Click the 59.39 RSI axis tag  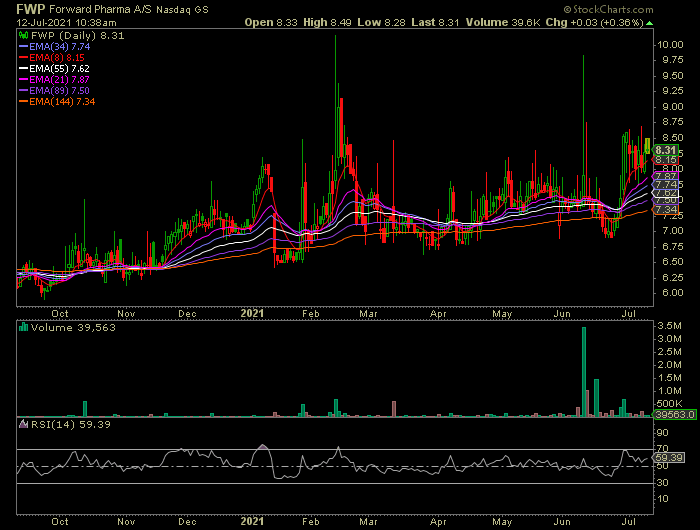668,458
